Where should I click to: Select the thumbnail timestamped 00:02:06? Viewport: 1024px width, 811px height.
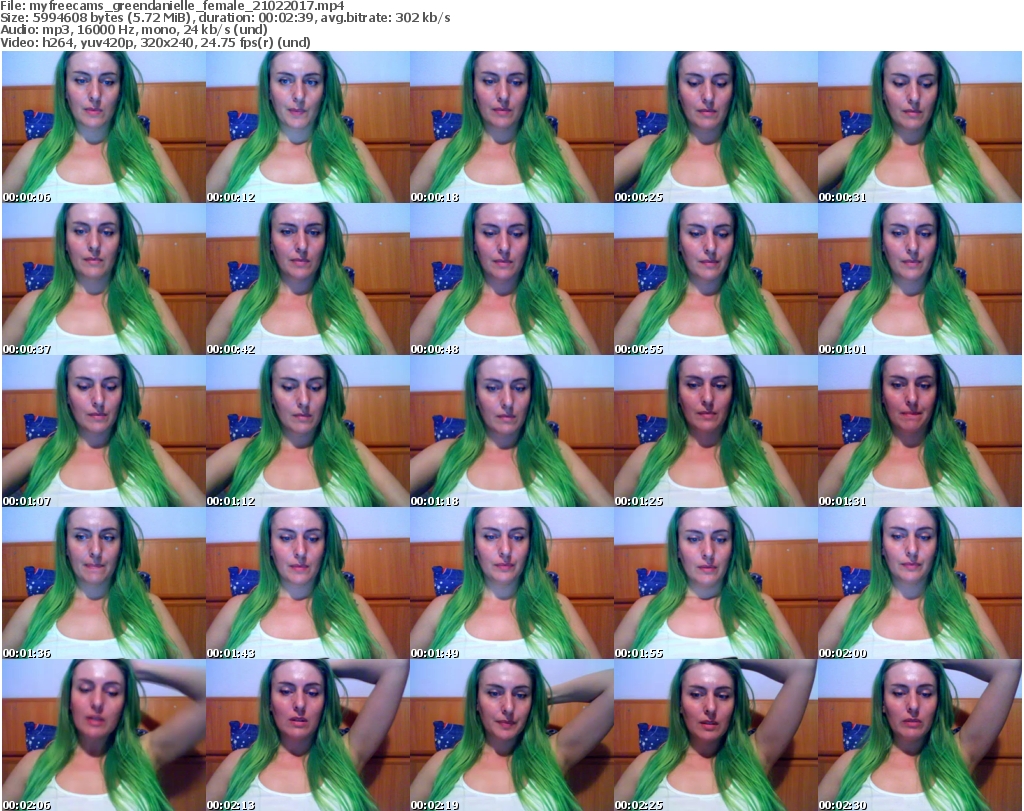104,735
